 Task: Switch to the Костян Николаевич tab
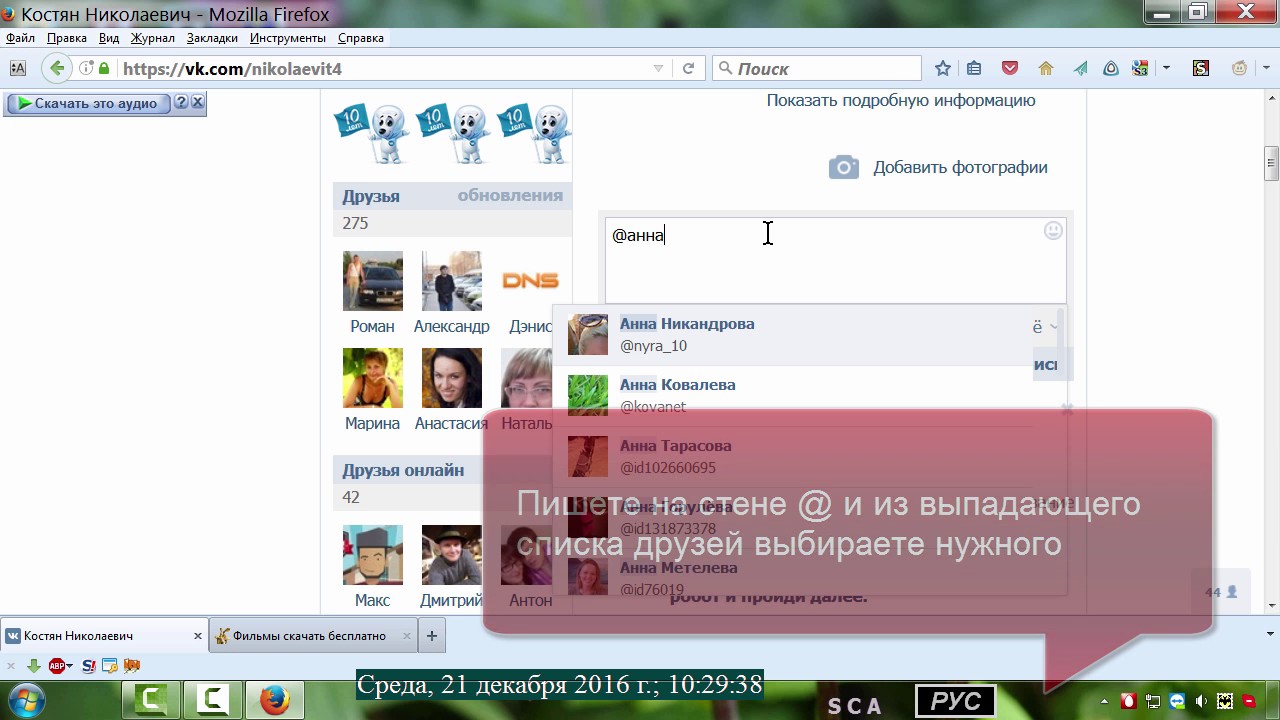coord(104,635)
